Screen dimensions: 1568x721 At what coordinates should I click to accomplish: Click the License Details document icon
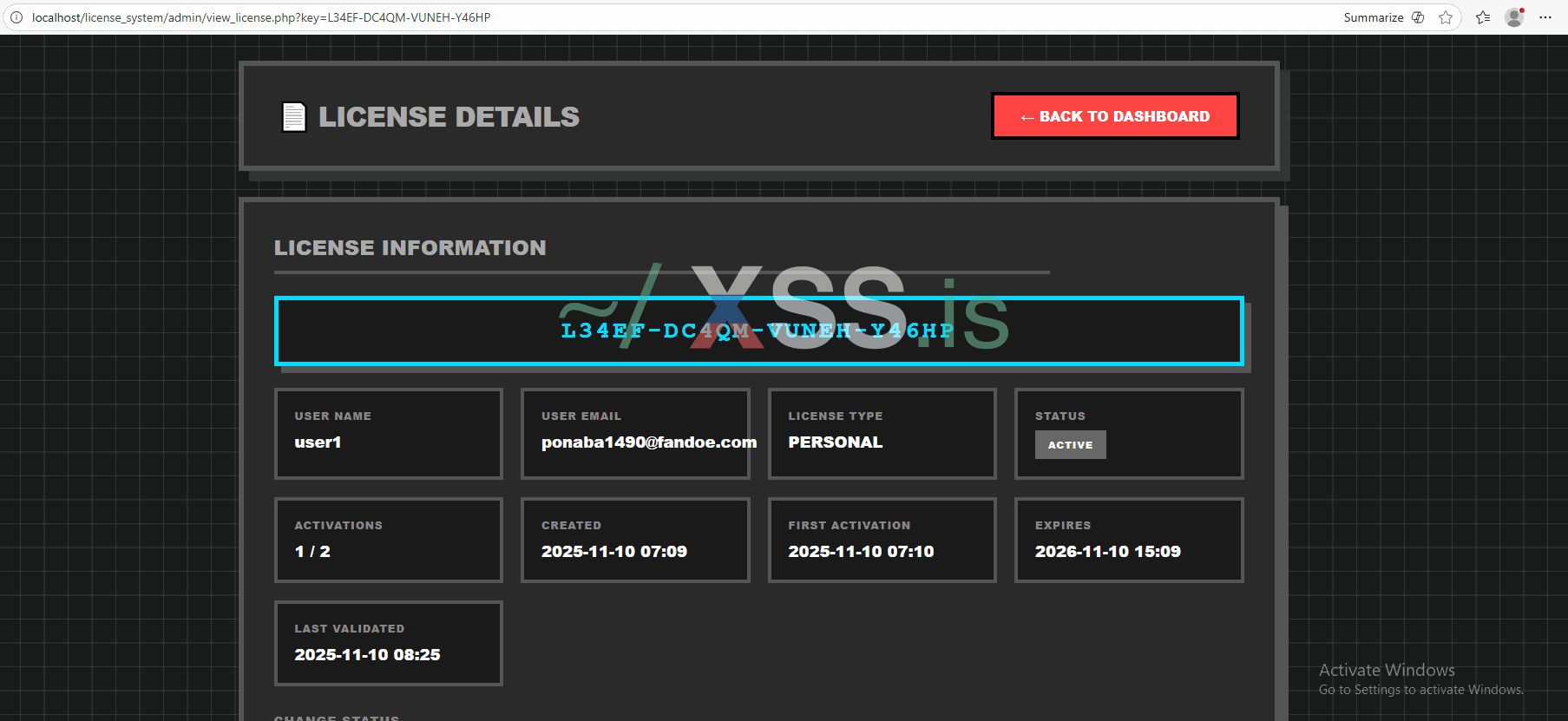point(294,117)
